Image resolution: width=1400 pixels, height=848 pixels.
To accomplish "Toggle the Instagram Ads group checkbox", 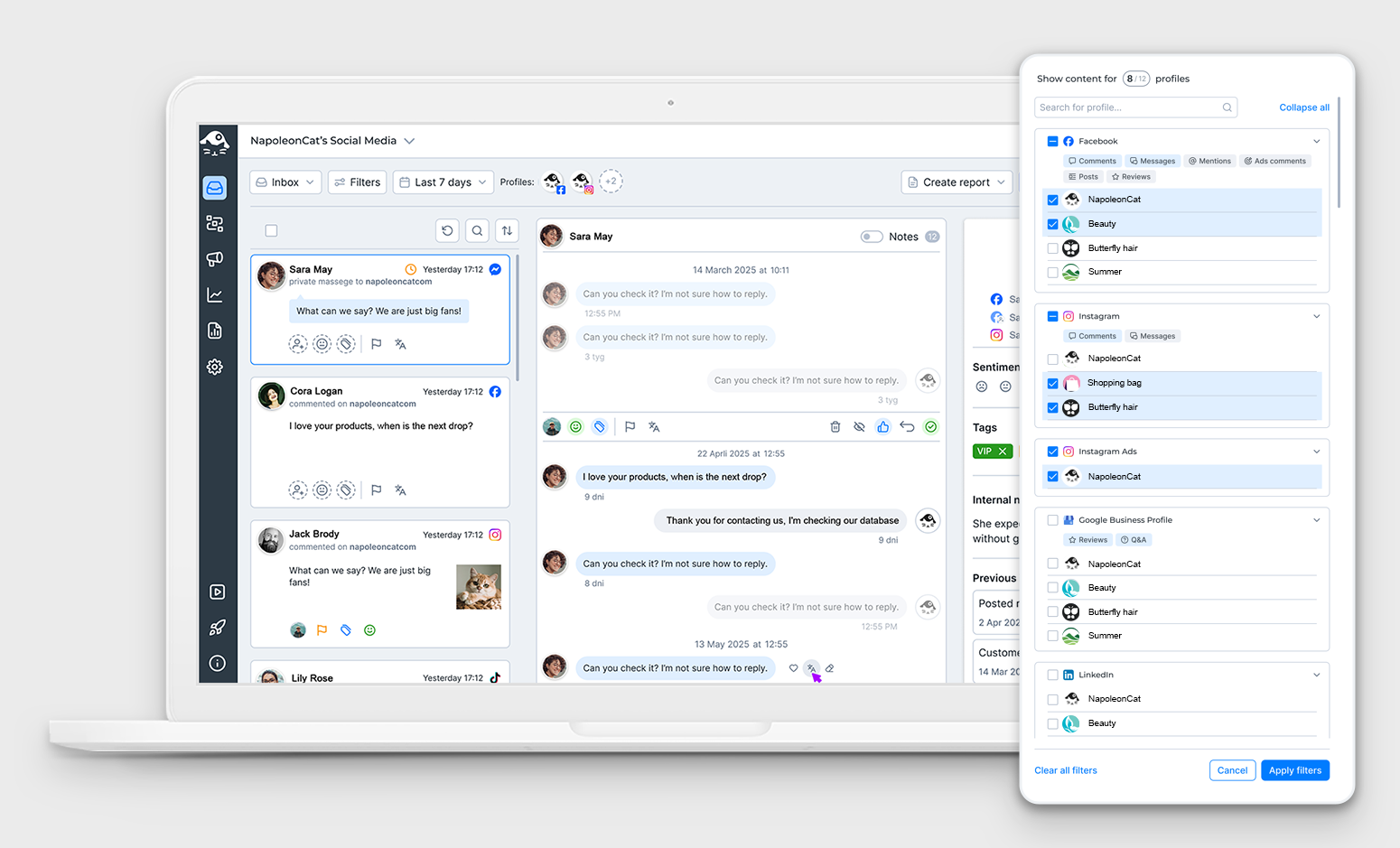I will click(x=1053, y=452).
